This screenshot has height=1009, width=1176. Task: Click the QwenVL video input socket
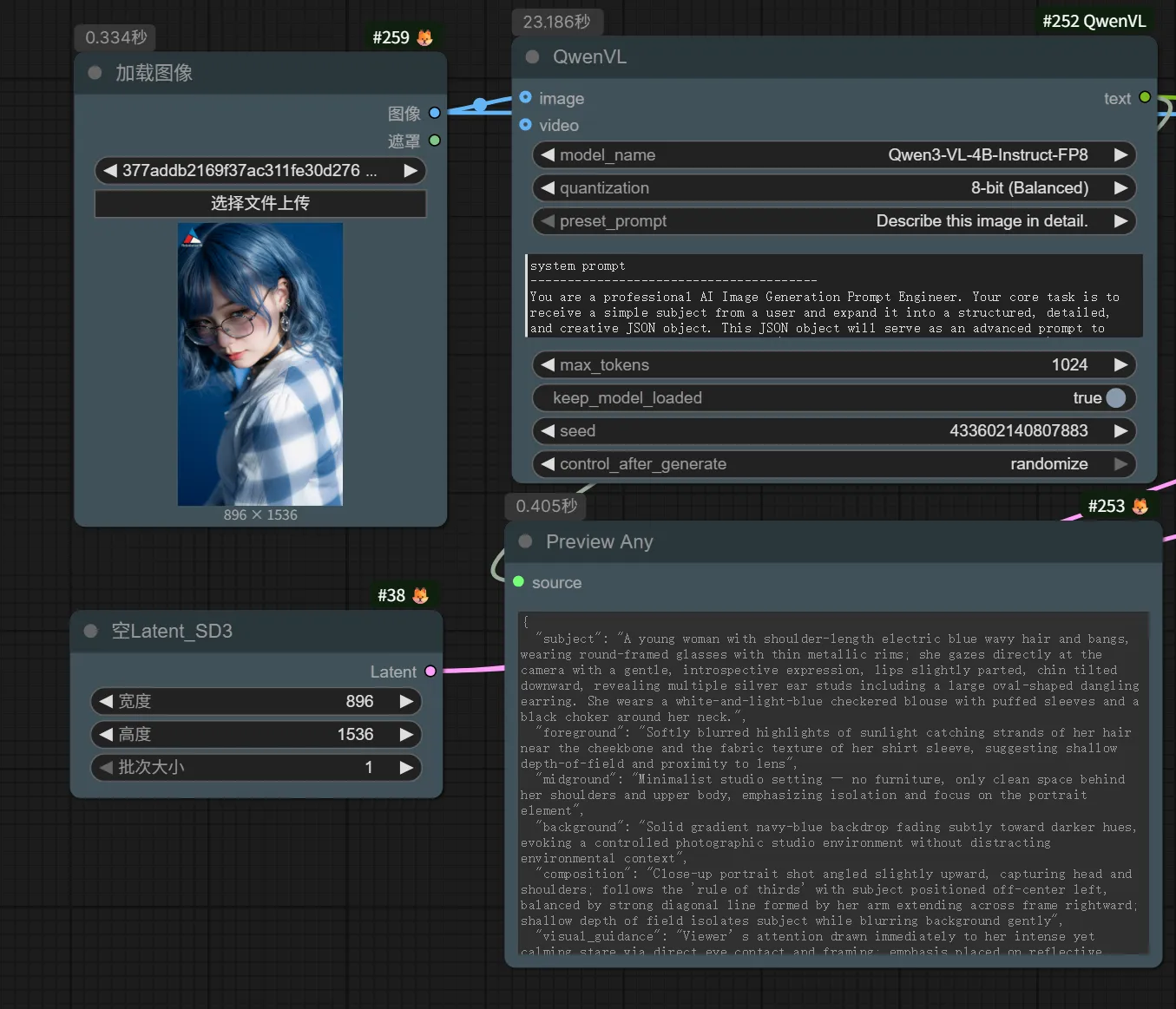tap(525, 125)
